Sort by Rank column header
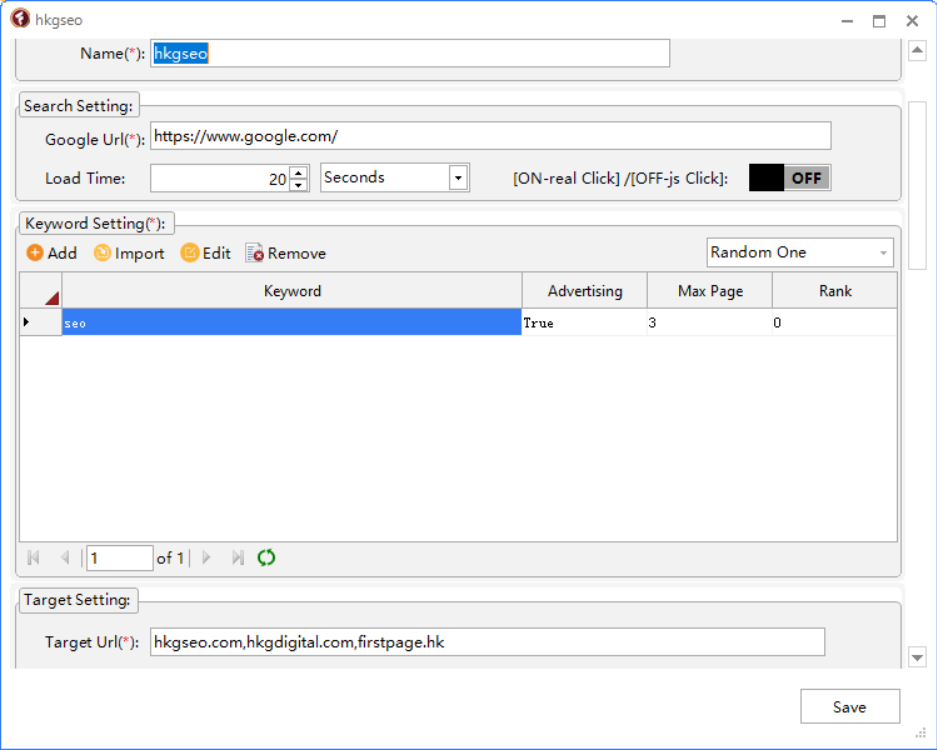This screenshot has width=937, height=750. point(835,291)
